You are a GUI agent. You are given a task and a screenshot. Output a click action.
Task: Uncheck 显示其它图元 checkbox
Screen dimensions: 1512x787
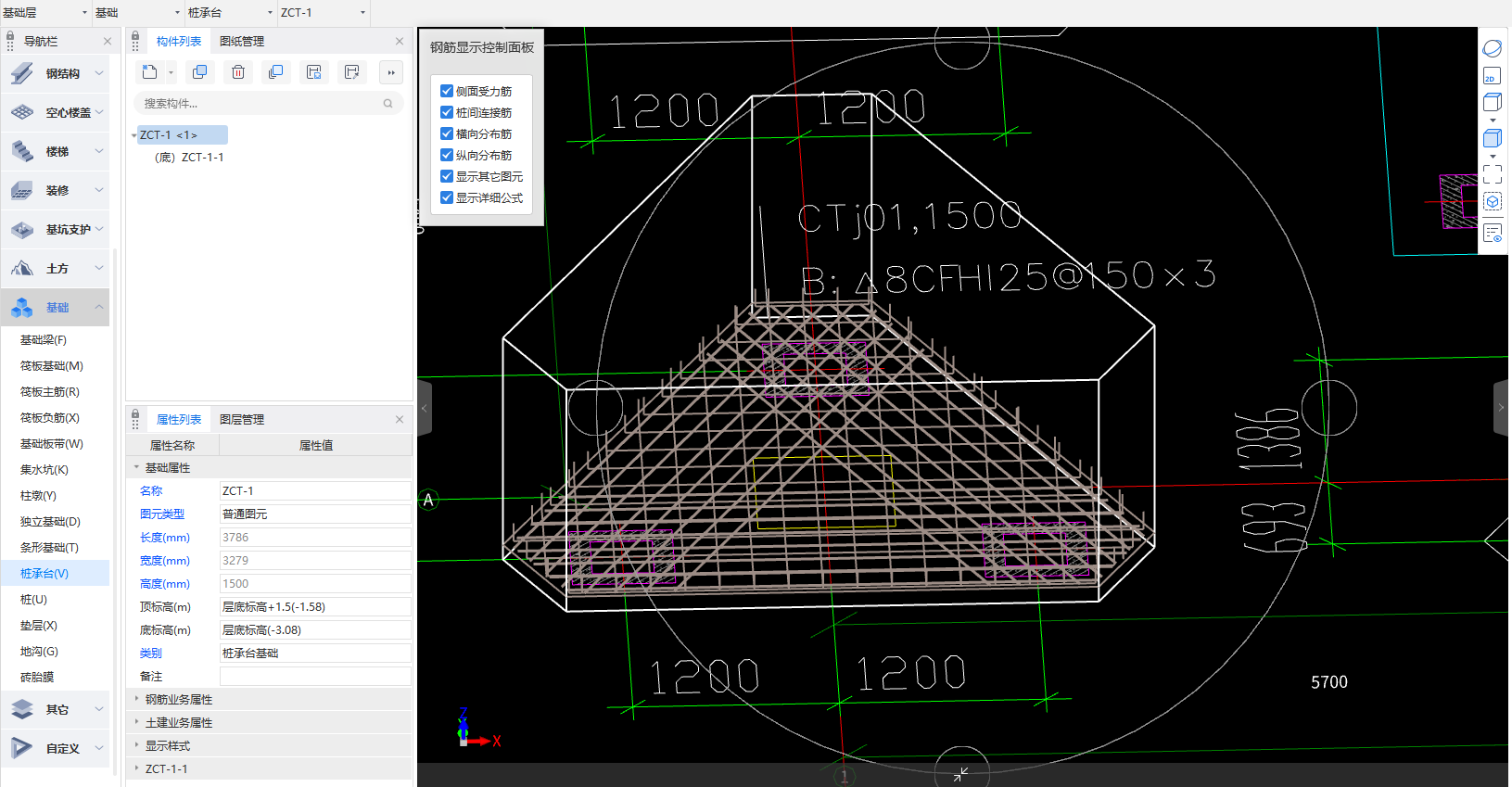click(x=447, y=176)
